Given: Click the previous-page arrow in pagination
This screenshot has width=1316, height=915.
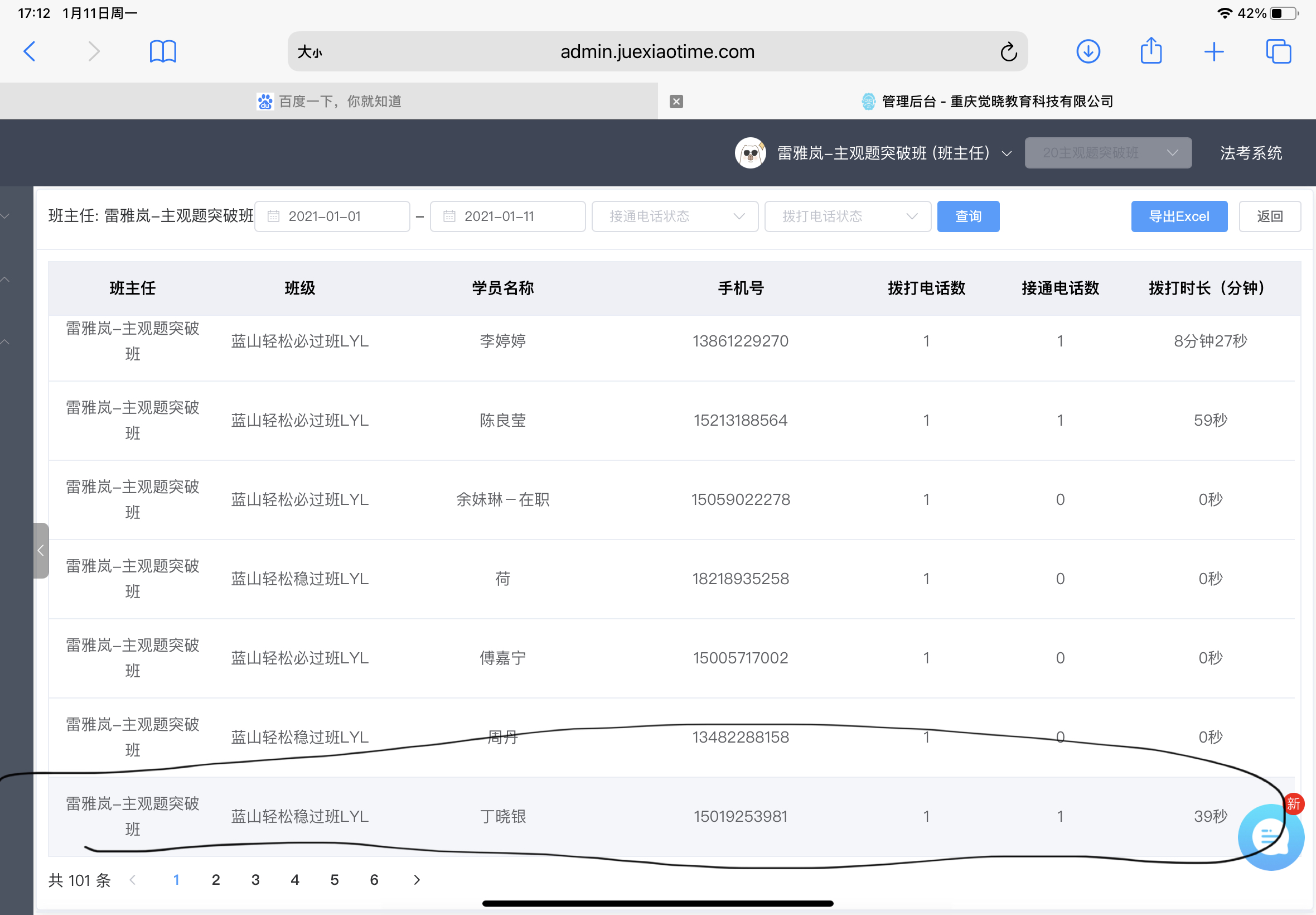Looking at the screenshot, I should click(x=132, y=879).
